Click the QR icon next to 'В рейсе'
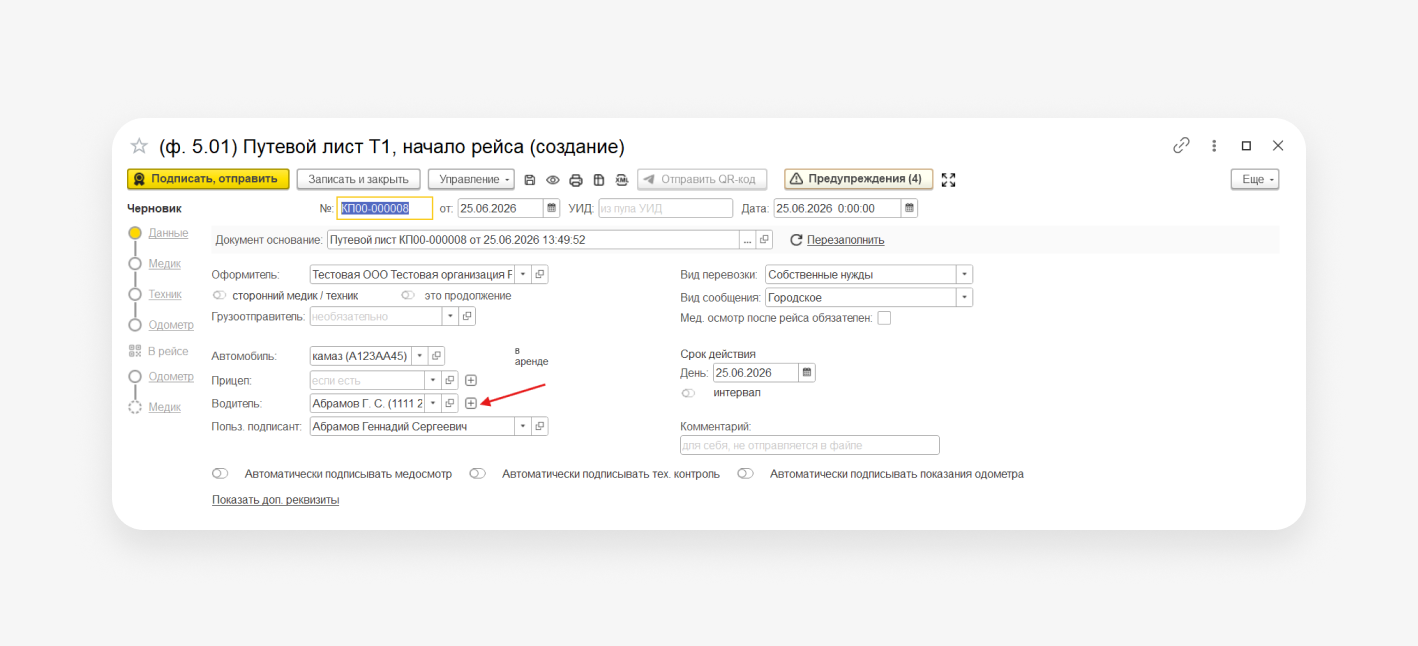 135,351
